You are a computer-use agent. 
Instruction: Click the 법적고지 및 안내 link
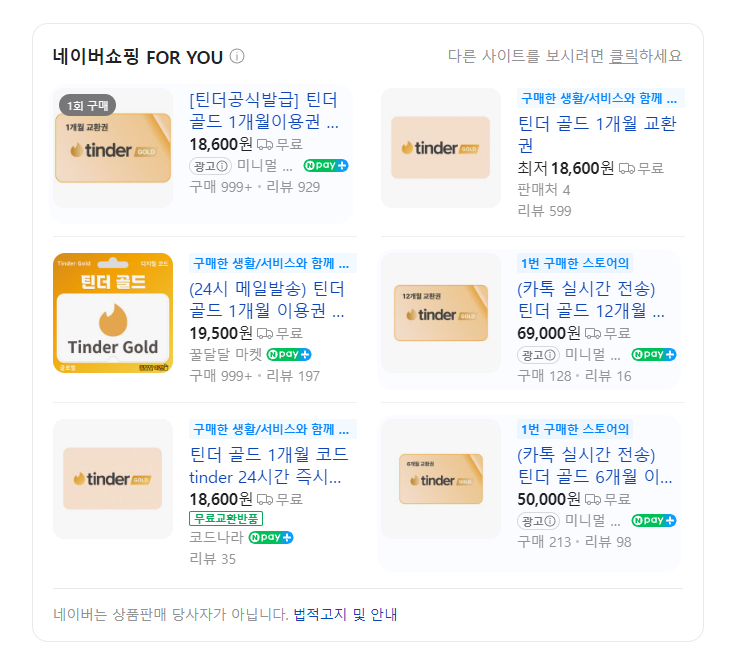pos(345,614)
